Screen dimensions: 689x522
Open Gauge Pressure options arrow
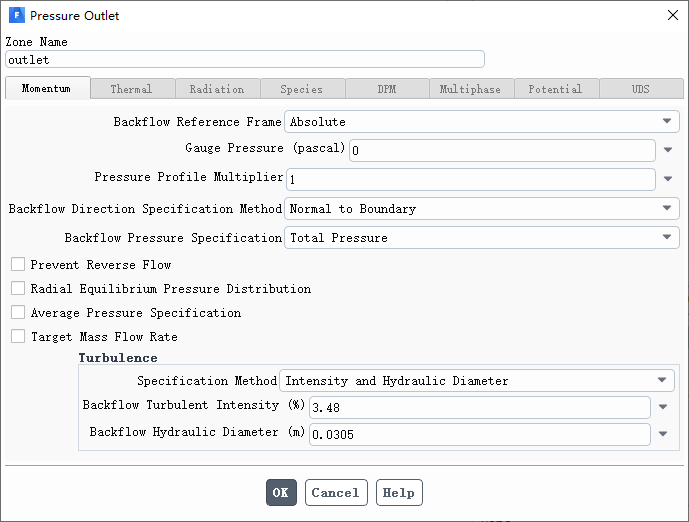click(668, 150)
